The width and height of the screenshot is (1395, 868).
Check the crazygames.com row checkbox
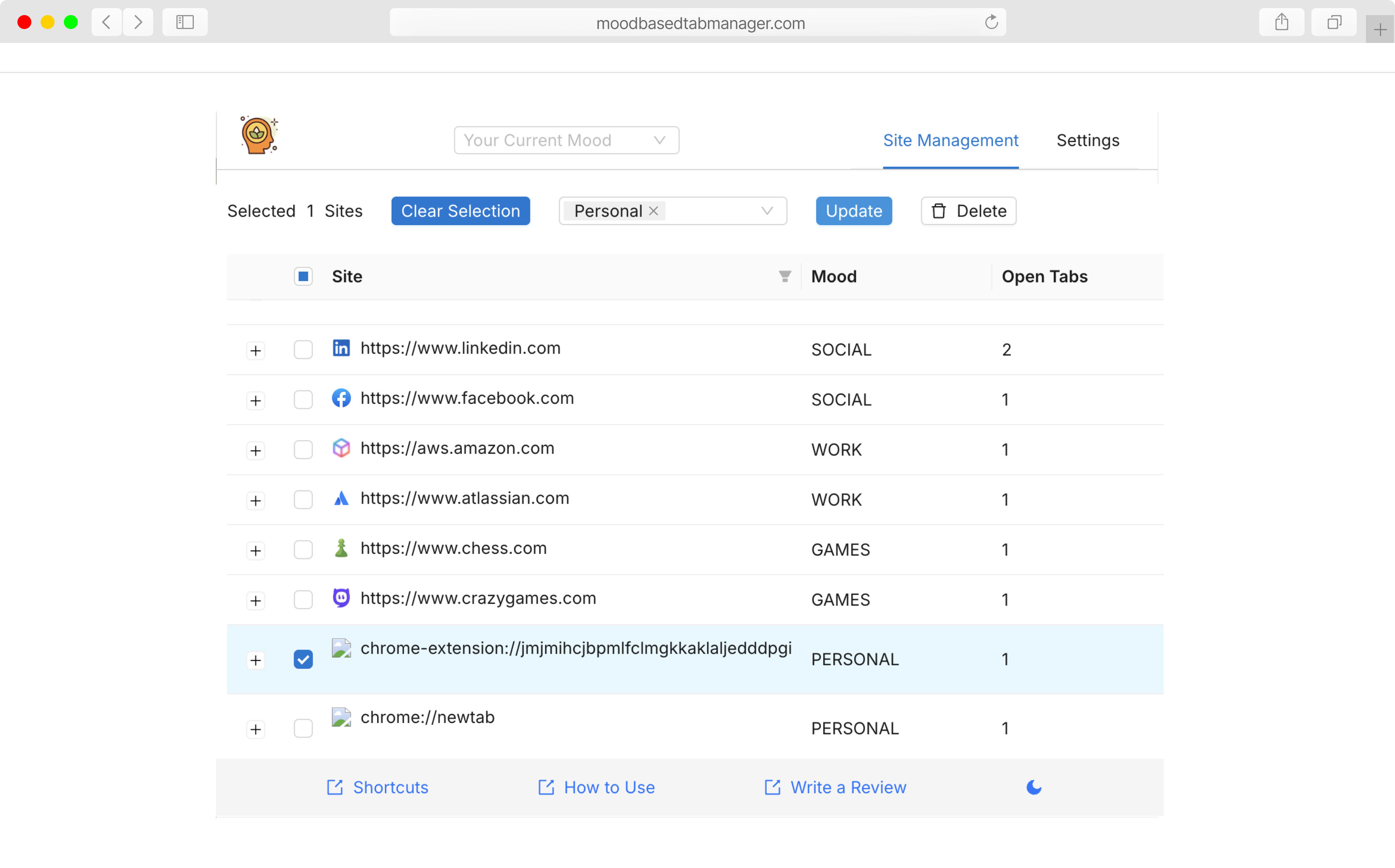[x=303, y=599]
